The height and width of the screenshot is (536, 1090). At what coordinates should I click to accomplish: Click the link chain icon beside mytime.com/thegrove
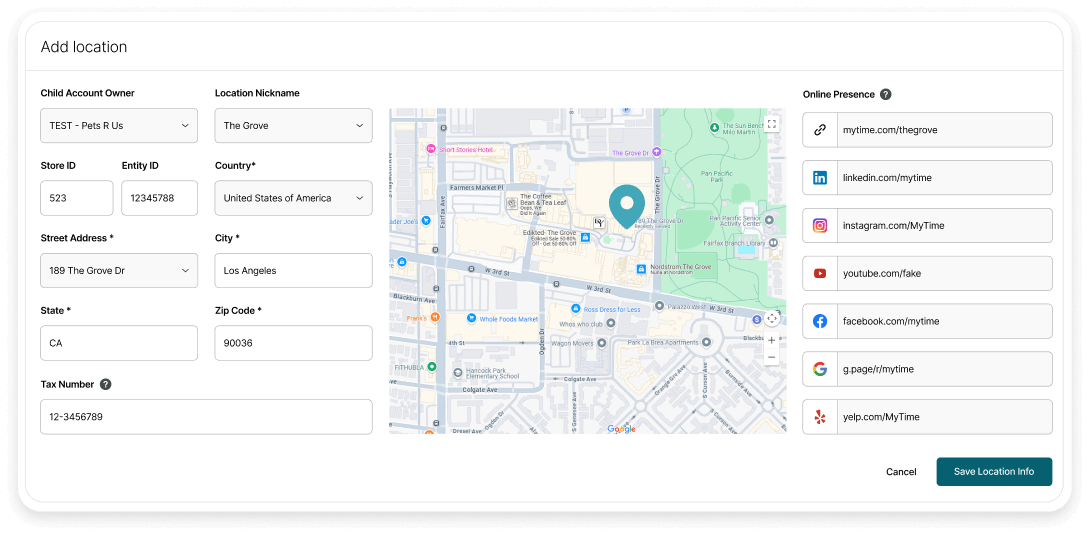tap(820, 130)
